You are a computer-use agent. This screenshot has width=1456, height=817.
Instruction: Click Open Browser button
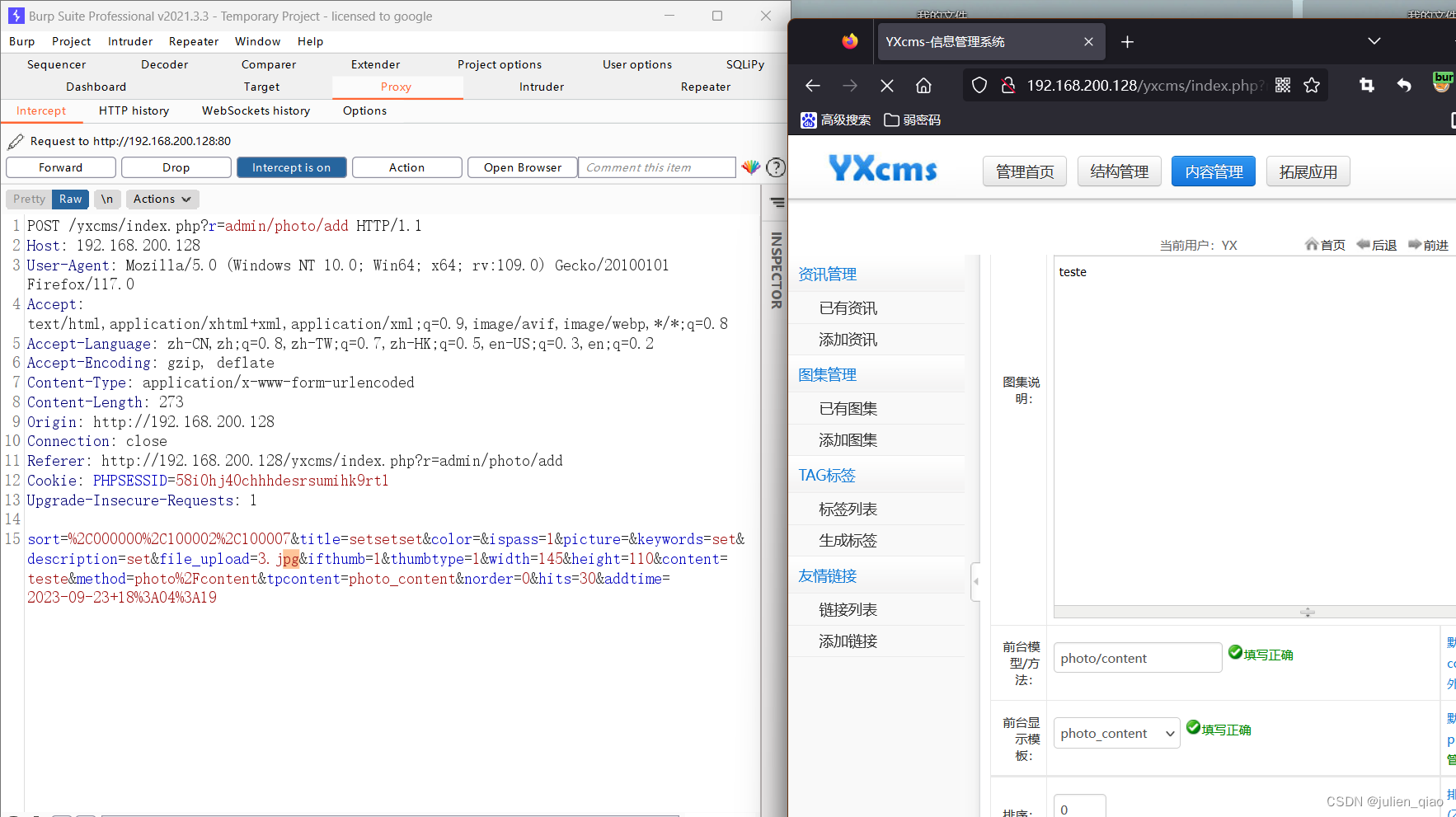point(523,167)
